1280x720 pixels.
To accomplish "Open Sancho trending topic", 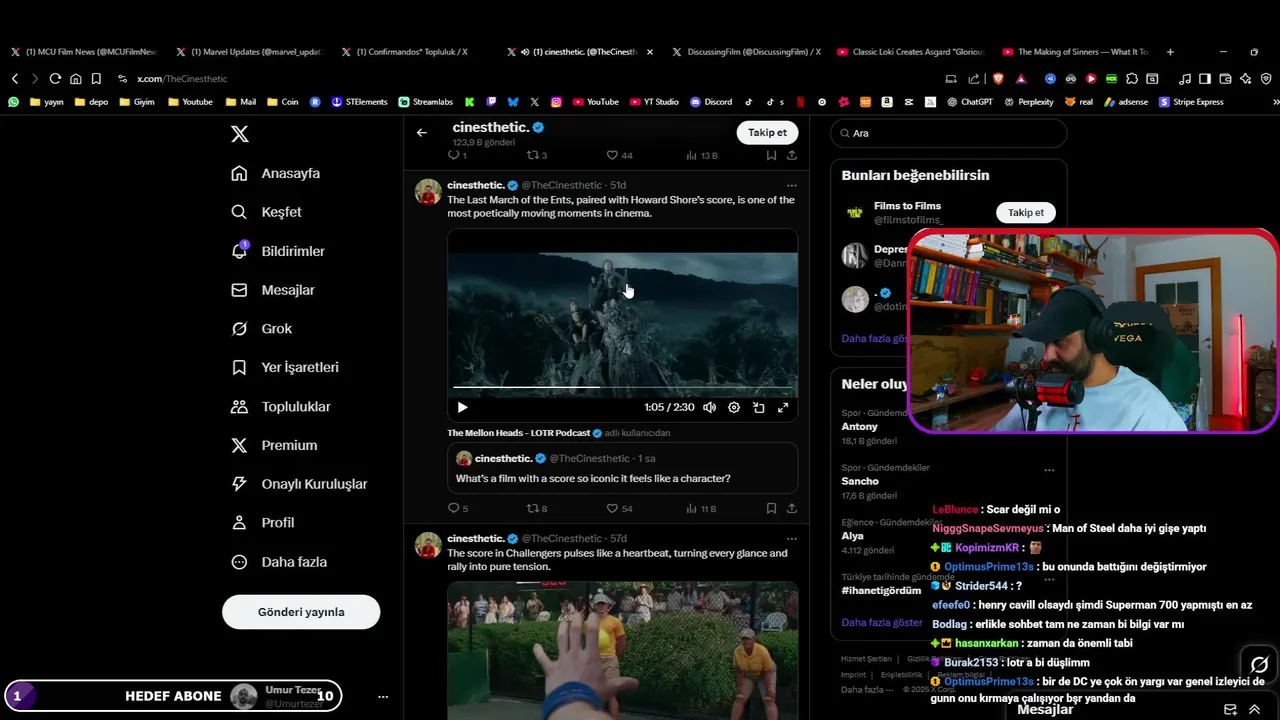I will pyautogui.click(x=860, y=481).
